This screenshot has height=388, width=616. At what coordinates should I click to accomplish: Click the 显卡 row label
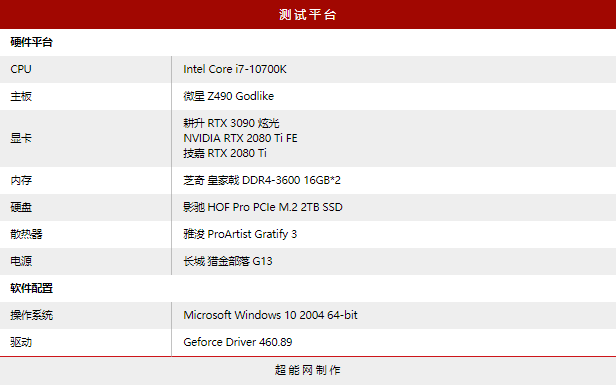[x=21, y=138]
